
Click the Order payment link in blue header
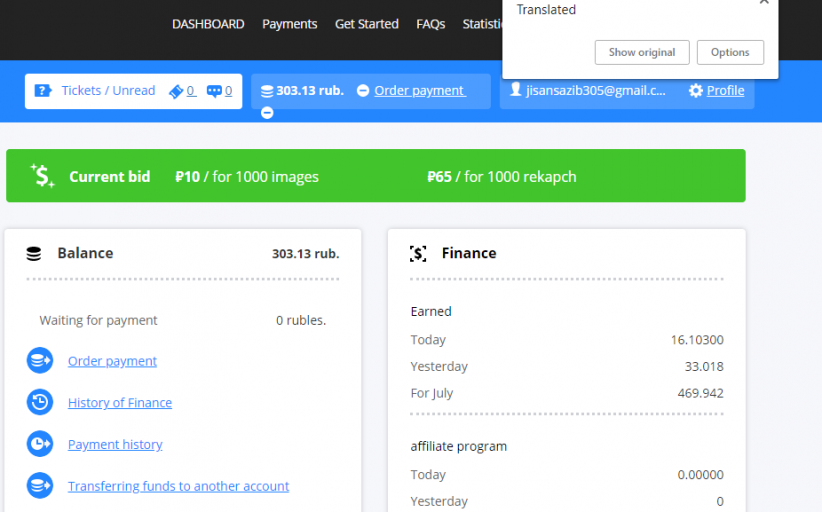pos(419,91)
